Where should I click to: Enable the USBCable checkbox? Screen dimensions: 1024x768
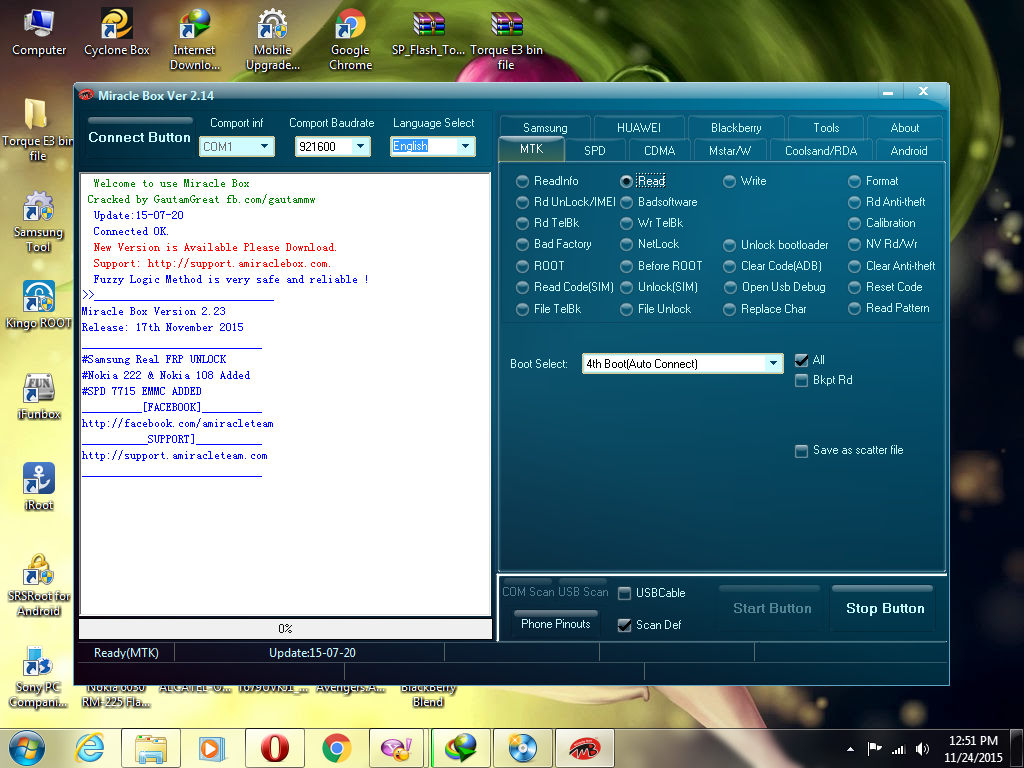click(624, 593)
